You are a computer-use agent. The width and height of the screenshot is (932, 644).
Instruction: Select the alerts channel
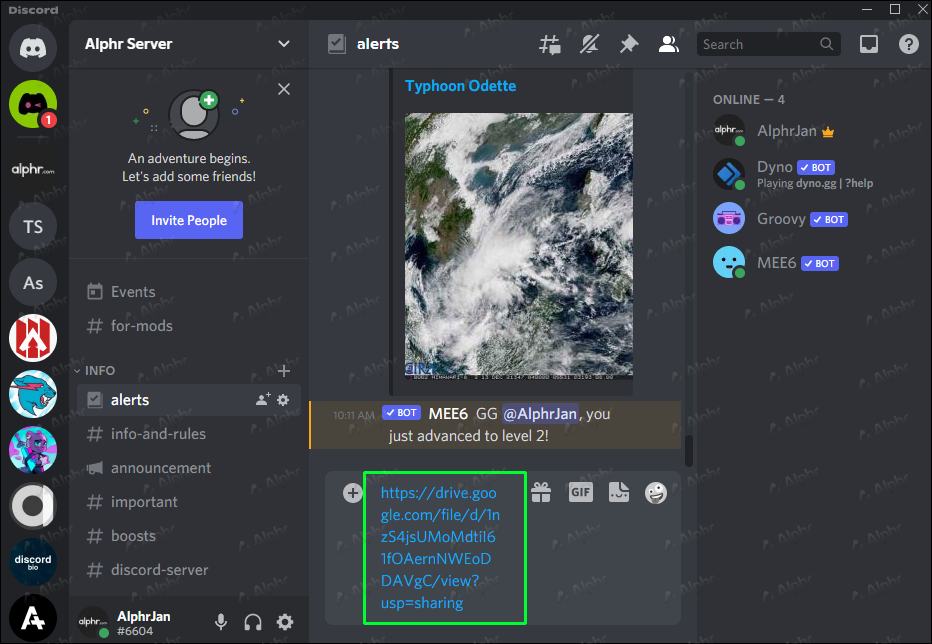188,400
